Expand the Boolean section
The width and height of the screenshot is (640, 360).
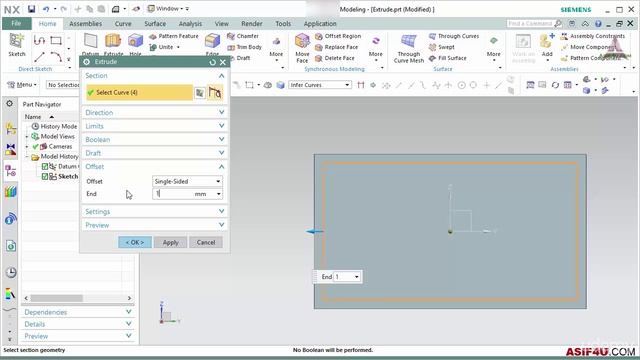pos(155,140)
